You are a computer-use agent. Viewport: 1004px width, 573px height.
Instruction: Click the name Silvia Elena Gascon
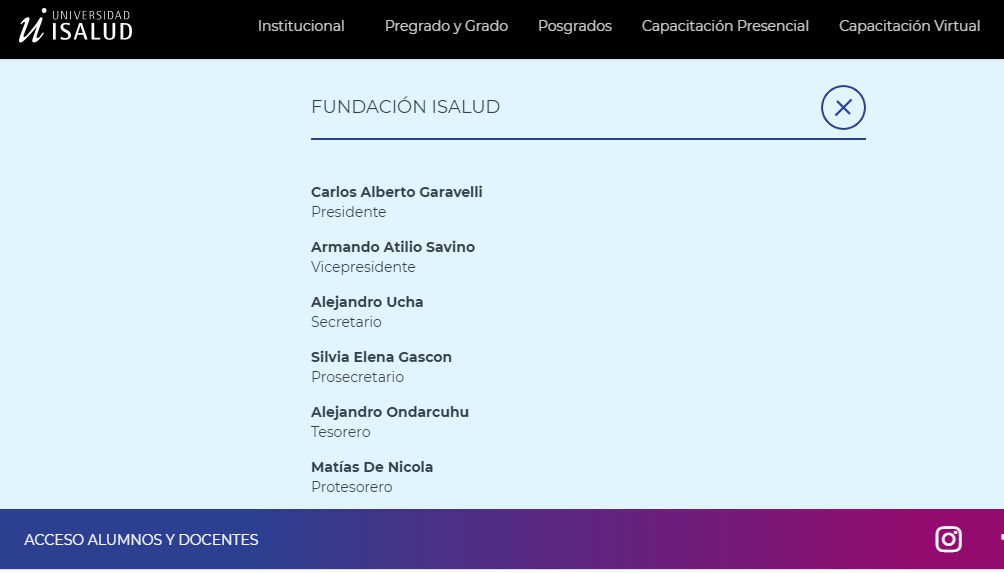(381, 357)
